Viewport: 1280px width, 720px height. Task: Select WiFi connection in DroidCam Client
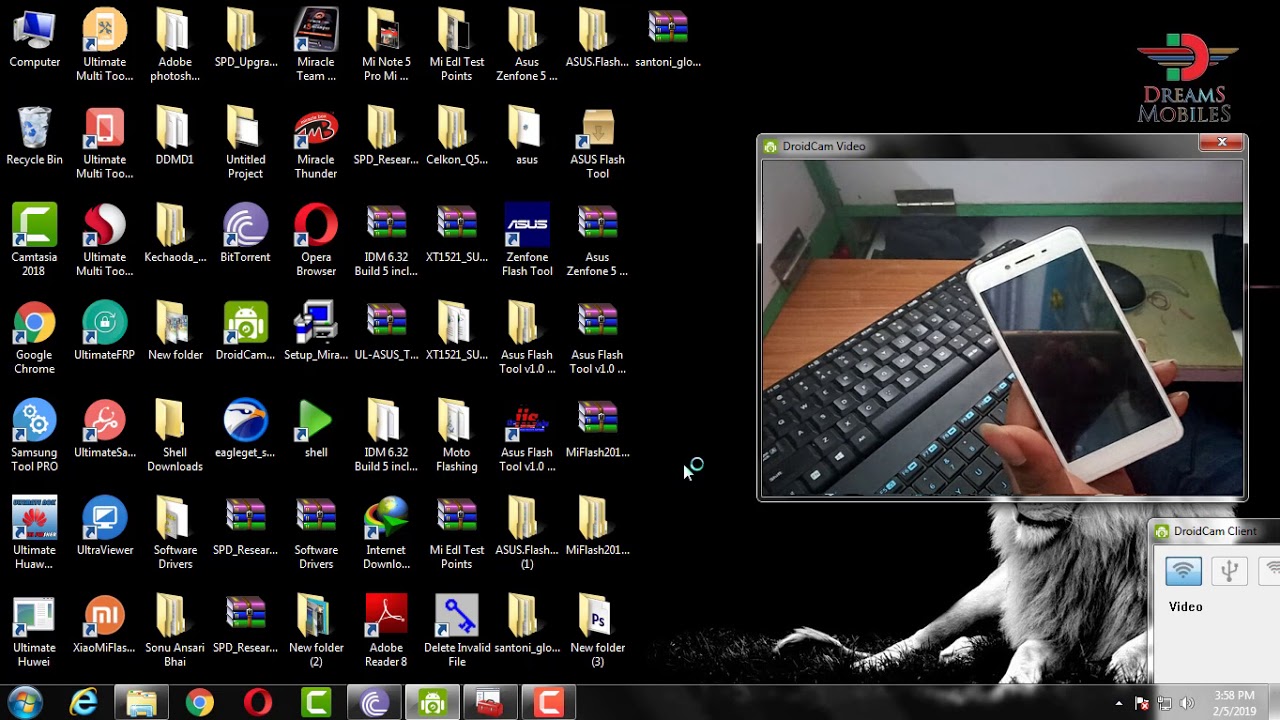coord(1183,571)
